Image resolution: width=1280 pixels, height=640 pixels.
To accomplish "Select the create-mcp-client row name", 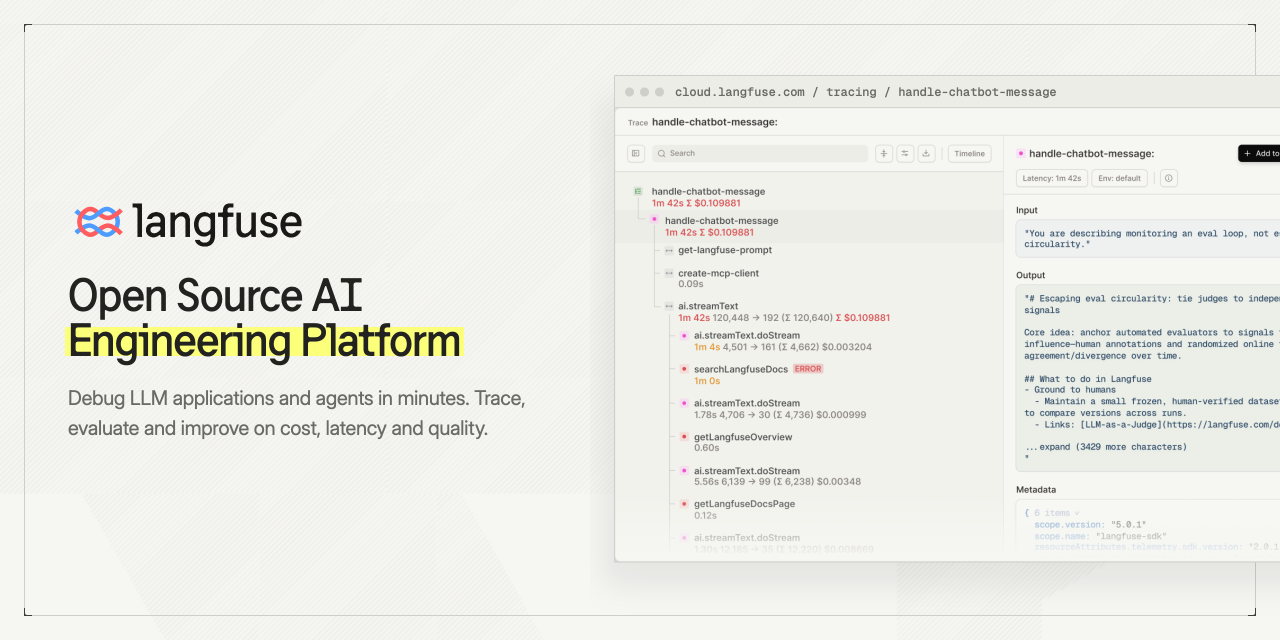I will [x=718, y=273].
